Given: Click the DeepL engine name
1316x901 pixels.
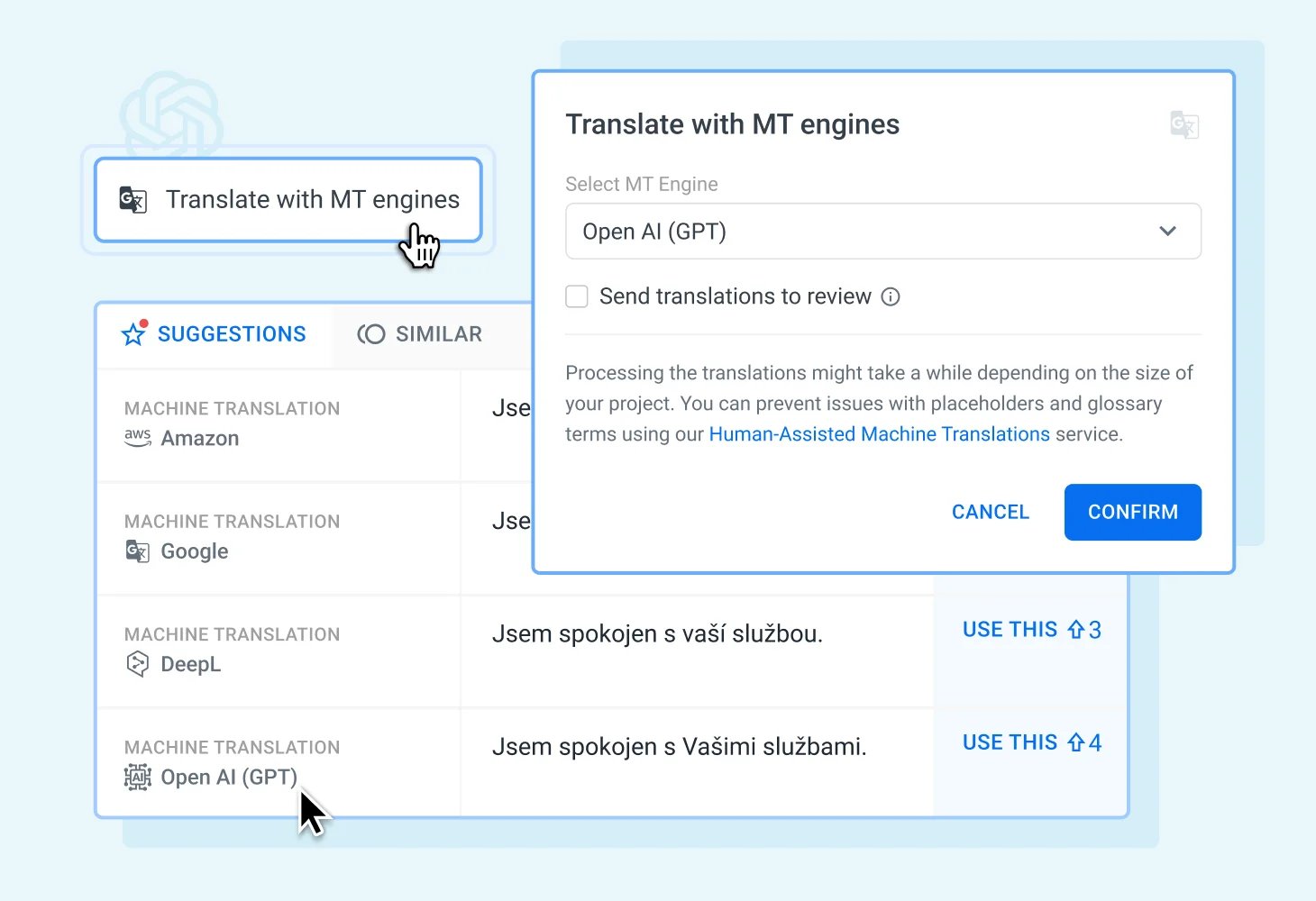Looking at the screenshot, I should pos(191,664).
